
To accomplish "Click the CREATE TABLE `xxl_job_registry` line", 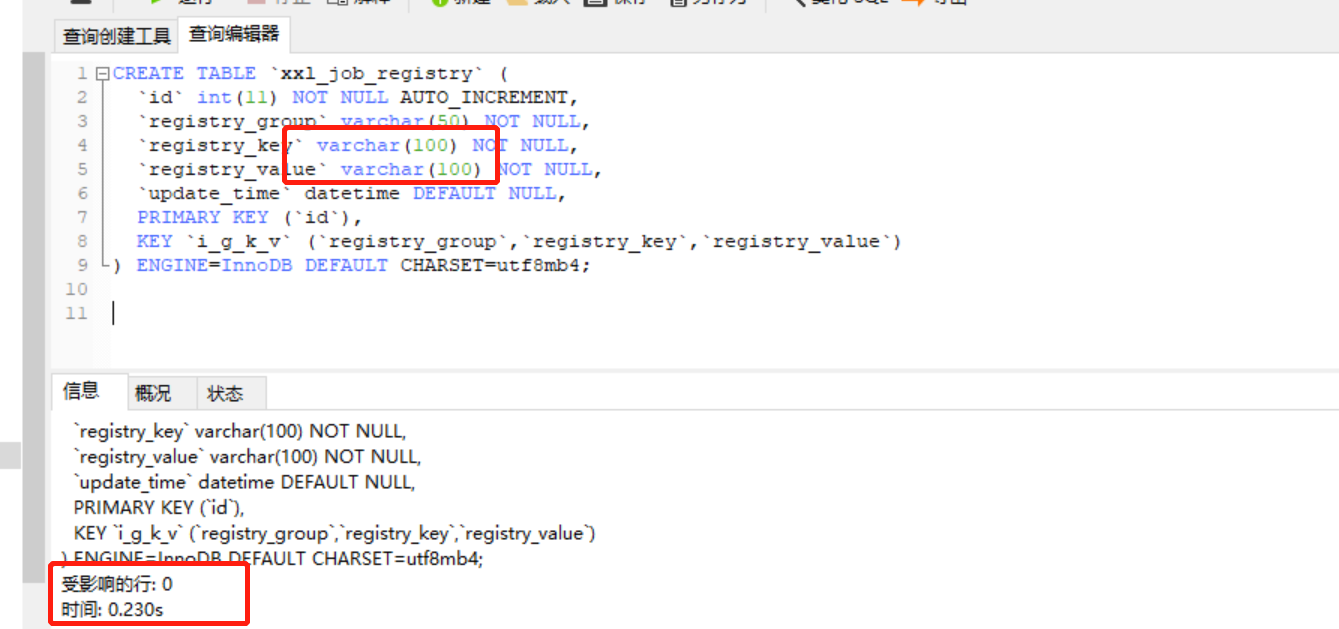I will pyautogui.click(x=311, y=73).
